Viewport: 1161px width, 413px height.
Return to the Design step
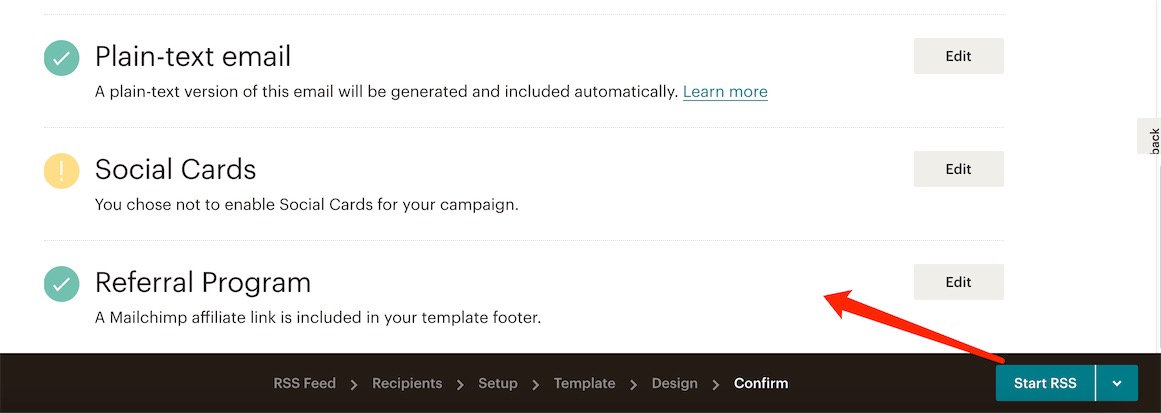(675, 383)
